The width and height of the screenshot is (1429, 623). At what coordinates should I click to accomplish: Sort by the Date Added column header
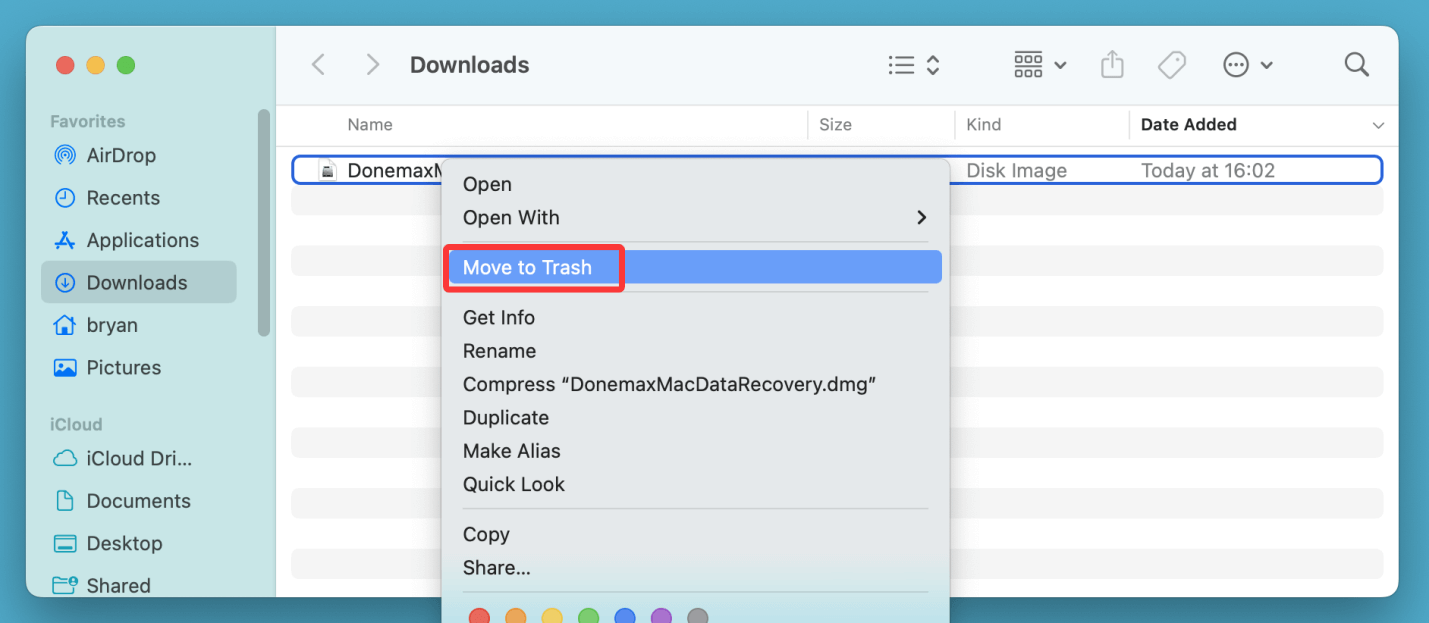pyautogui.click(x=1189, y=124)
